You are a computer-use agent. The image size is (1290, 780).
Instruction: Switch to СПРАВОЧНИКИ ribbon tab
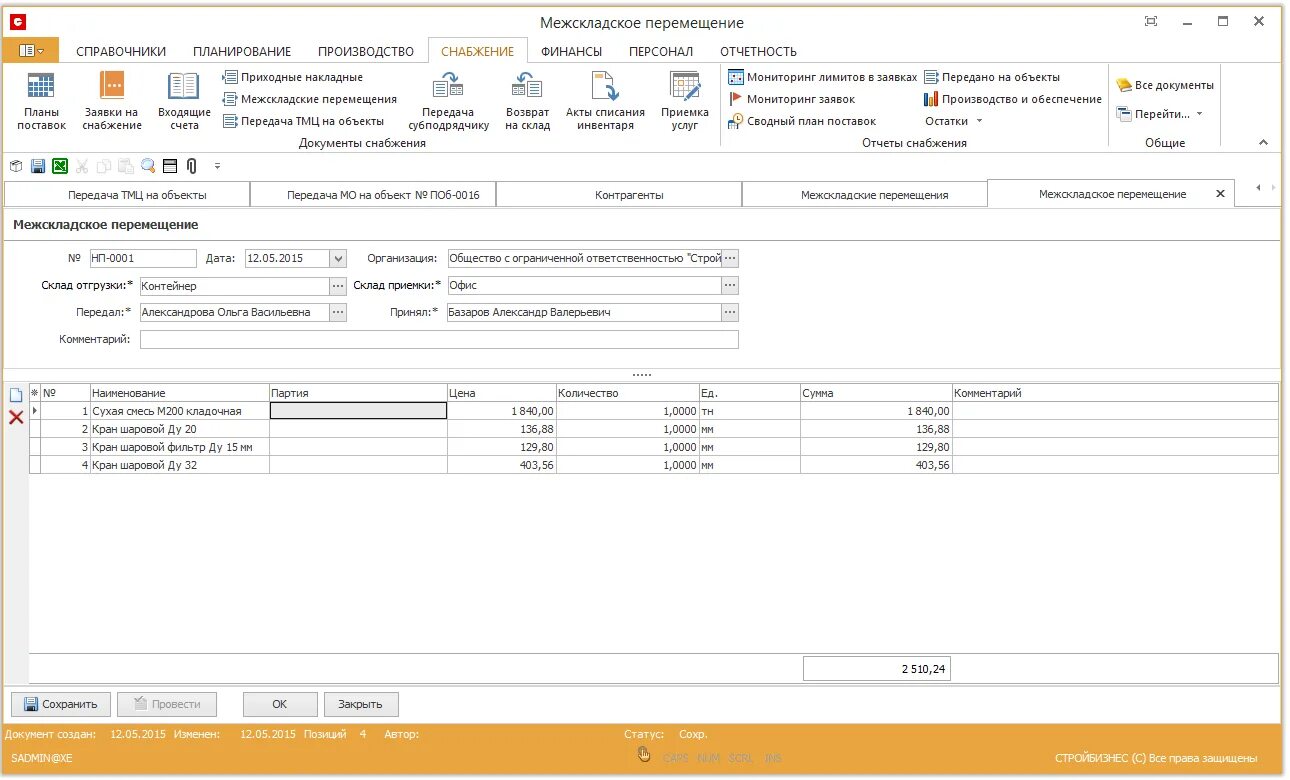[121, 51]
